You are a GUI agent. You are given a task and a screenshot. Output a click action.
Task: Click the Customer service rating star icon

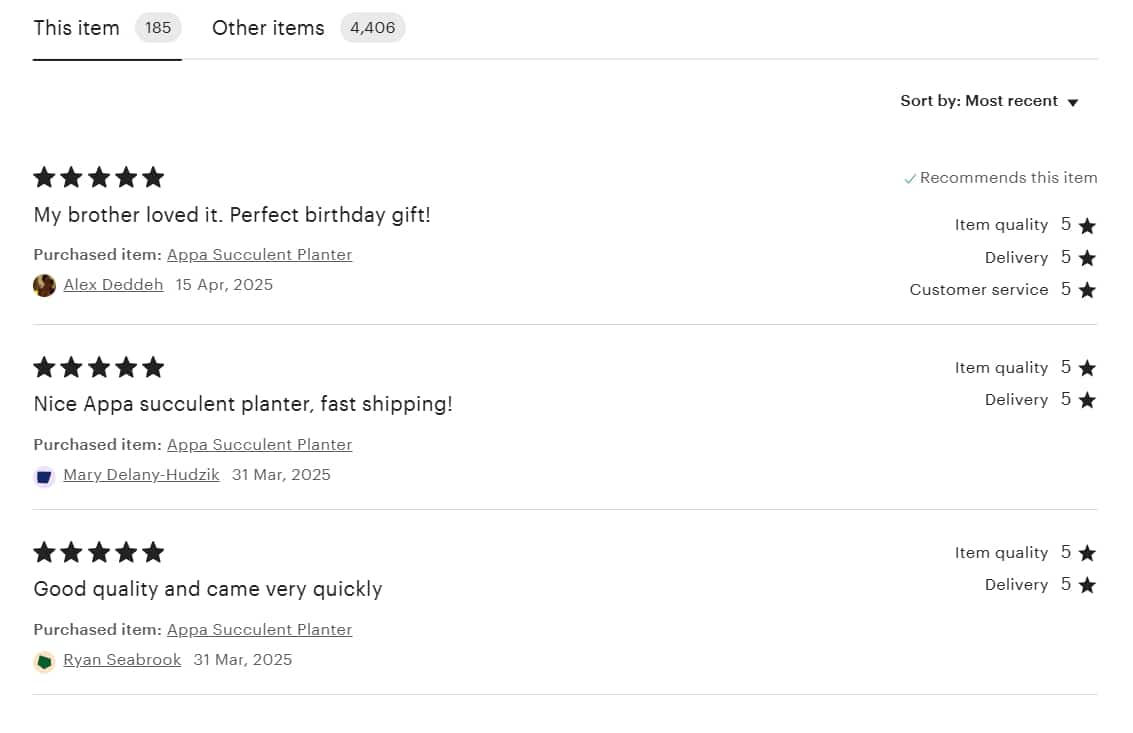tap(1087, 290)
